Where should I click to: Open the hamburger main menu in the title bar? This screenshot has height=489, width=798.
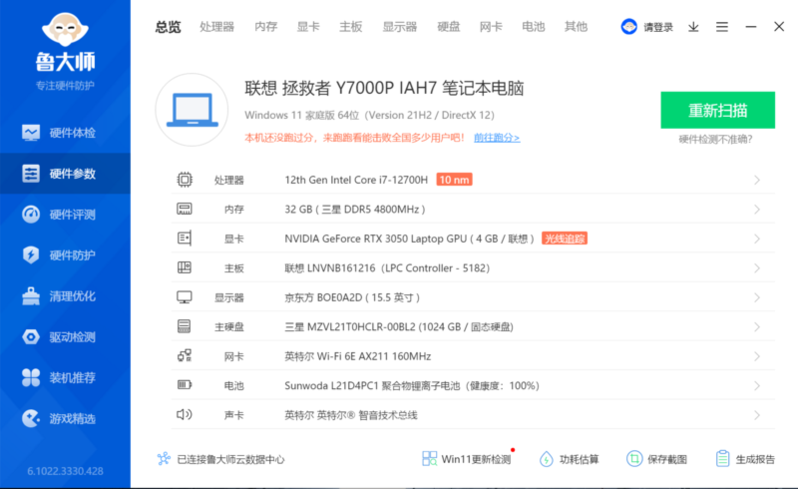click(722, 27)
